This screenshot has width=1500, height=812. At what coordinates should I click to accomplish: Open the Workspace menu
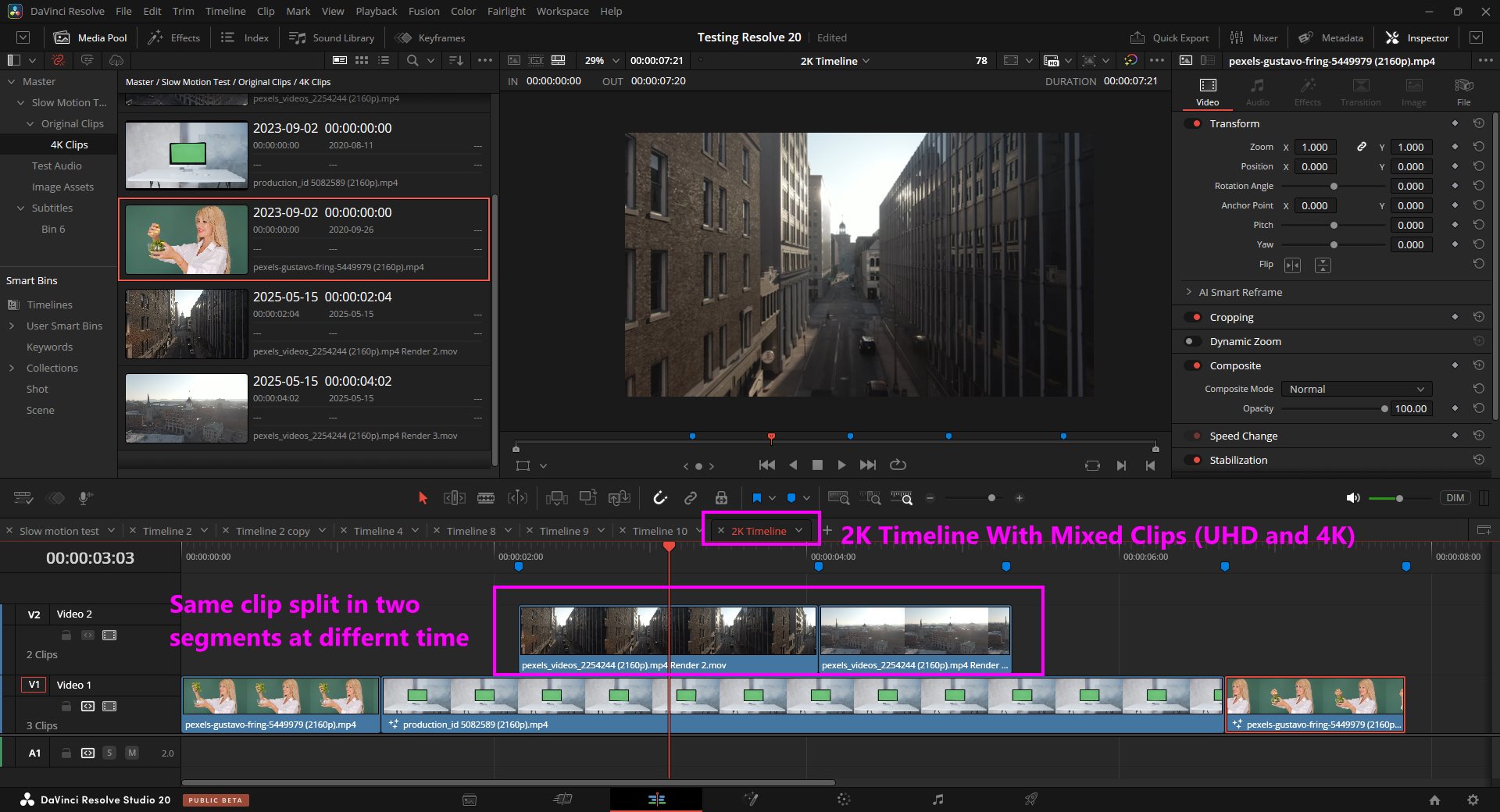click(562, 11)
